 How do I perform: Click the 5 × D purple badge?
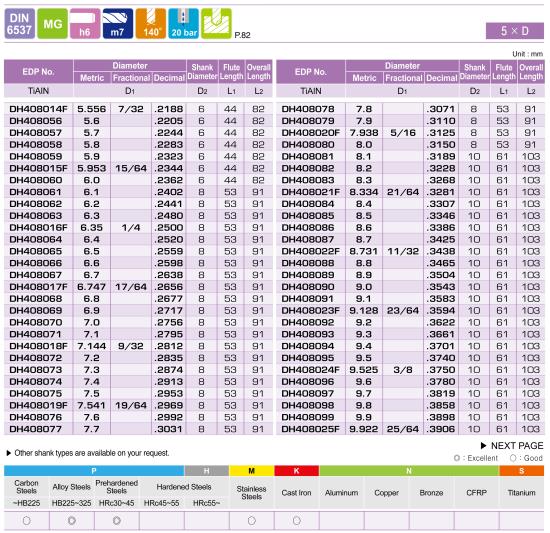click(x=515, y=31)
